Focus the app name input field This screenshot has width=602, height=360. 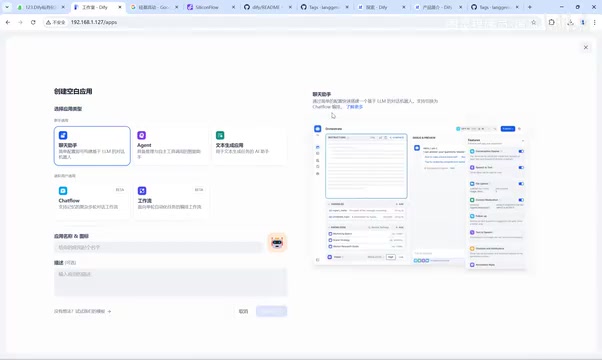159,248
